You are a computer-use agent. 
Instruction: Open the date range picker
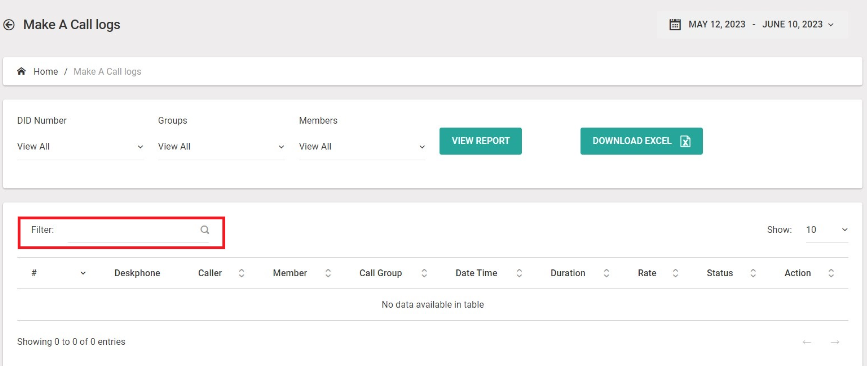point(752,24)
